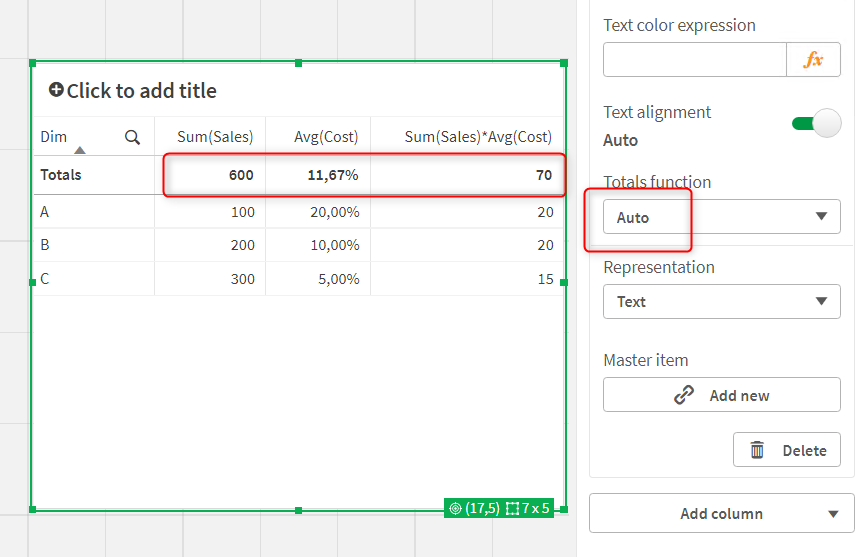Click the search icon in Dim column

click(132, 137)
